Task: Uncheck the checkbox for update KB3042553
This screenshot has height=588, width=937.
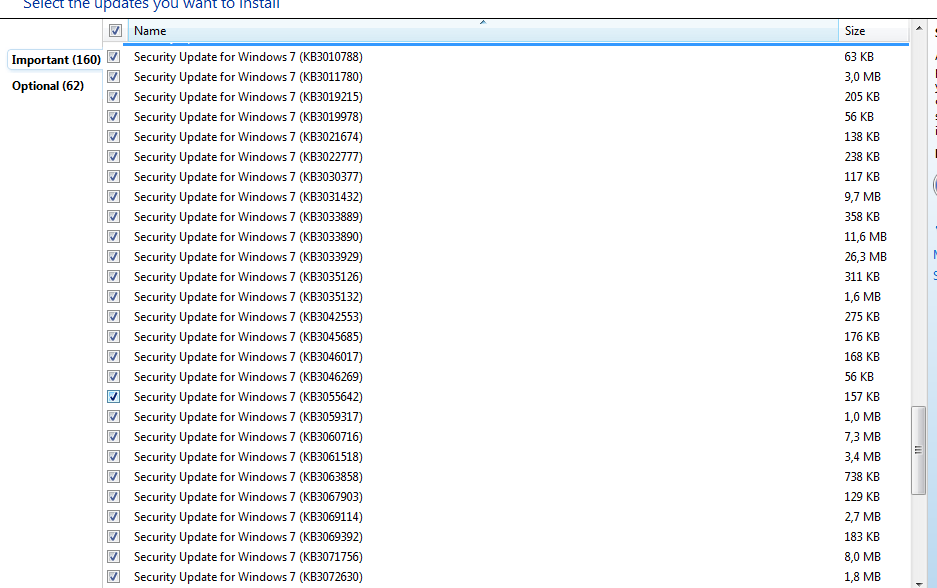Action: click(114, 317)
